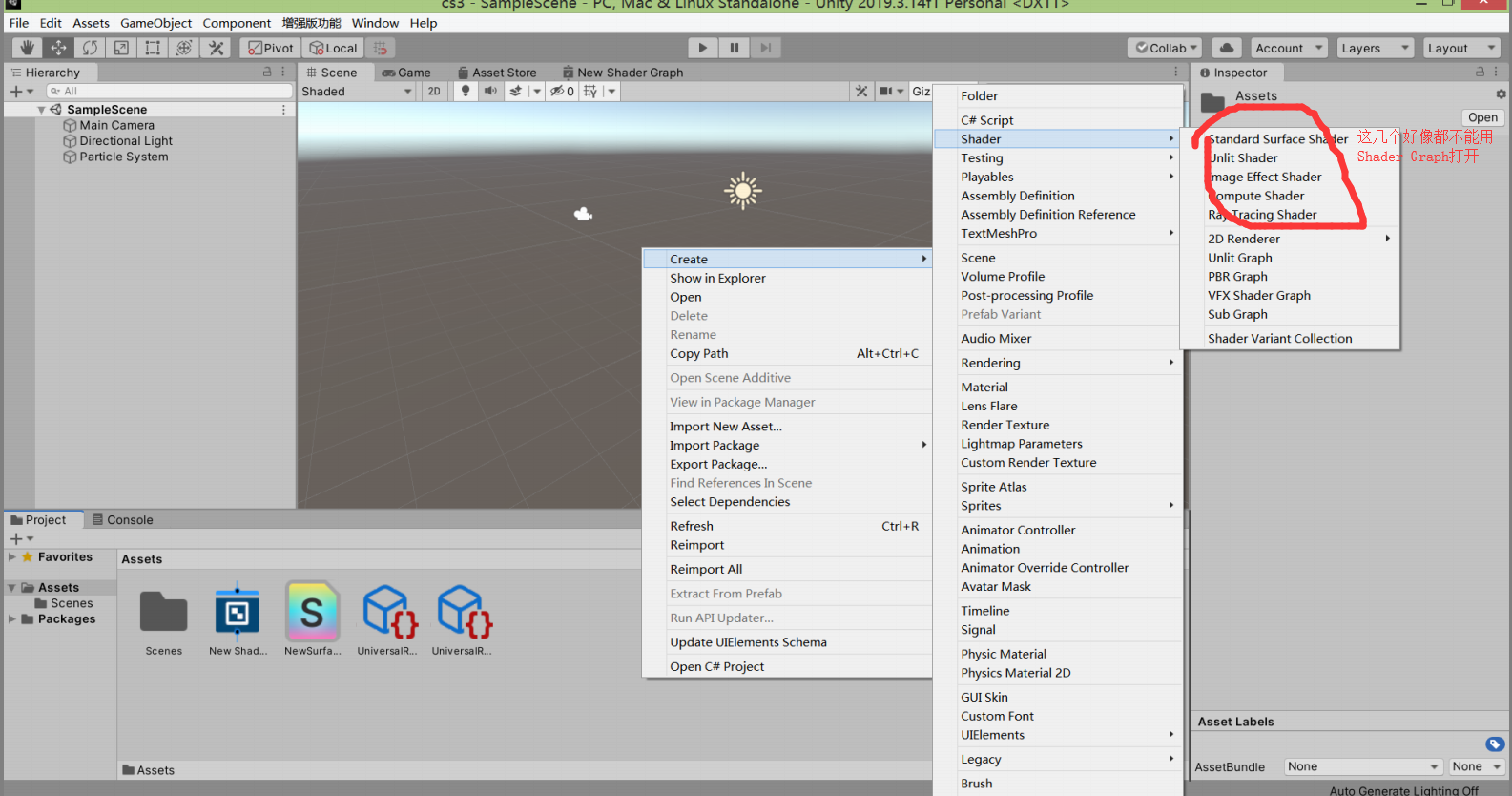The width and height of the screenshot is (1512, 796).
Task: Click Play button
Action: (703, 48)
